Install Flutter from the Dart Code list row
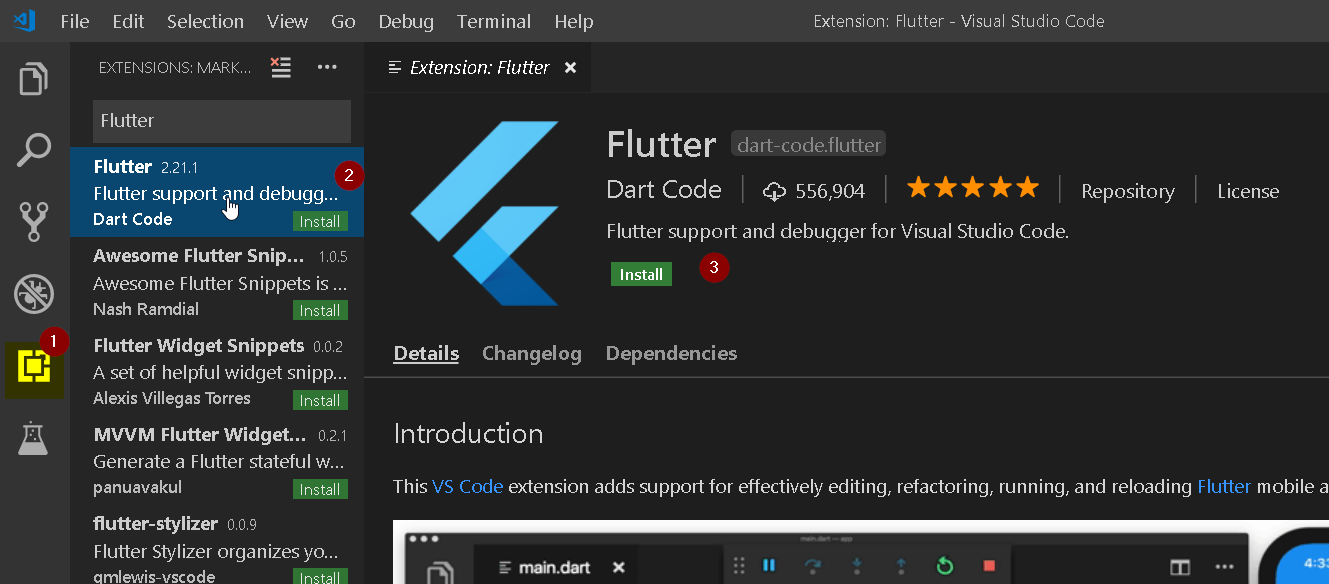The height and width of the screenshot is (584, 1329). (320, 221)
